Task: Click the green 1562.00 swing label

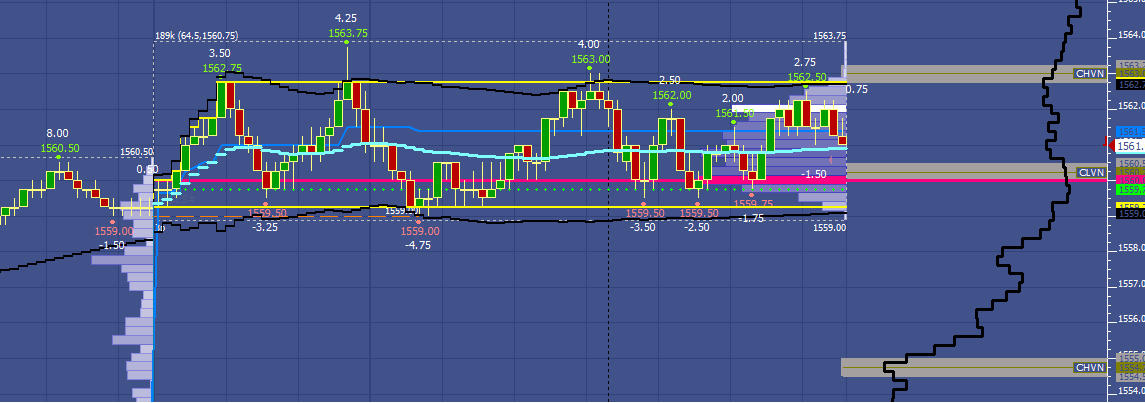Action: (672, 95)
